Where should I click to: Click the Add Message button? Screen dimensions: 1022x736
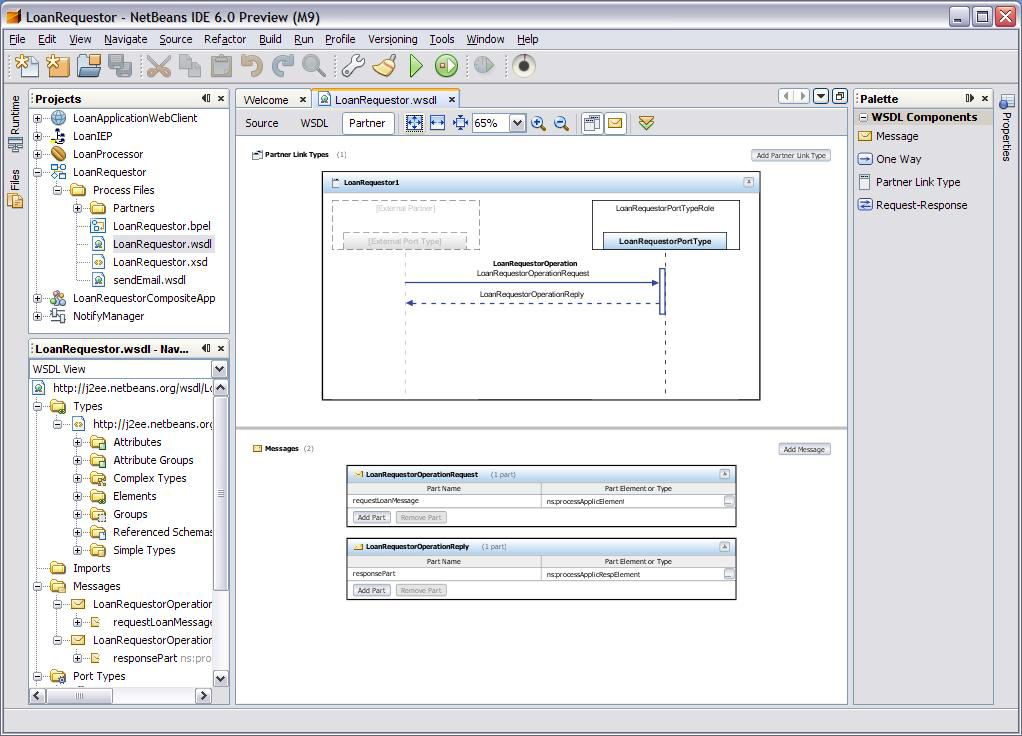(804, 449)
